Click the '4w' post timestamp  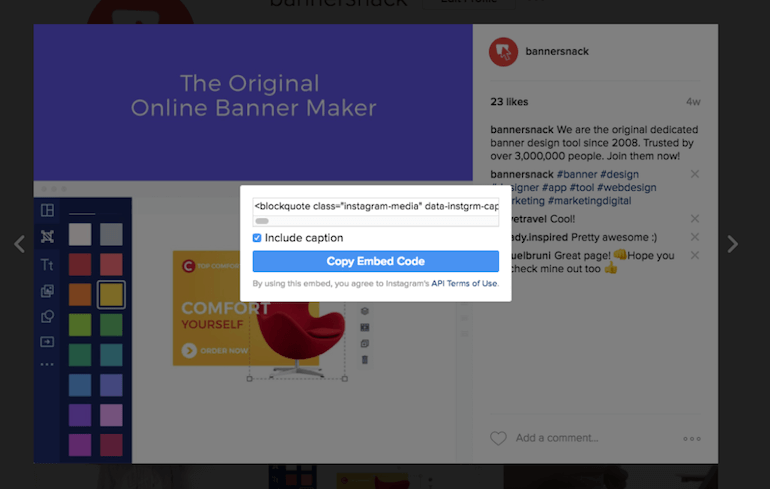pos(693,102)
